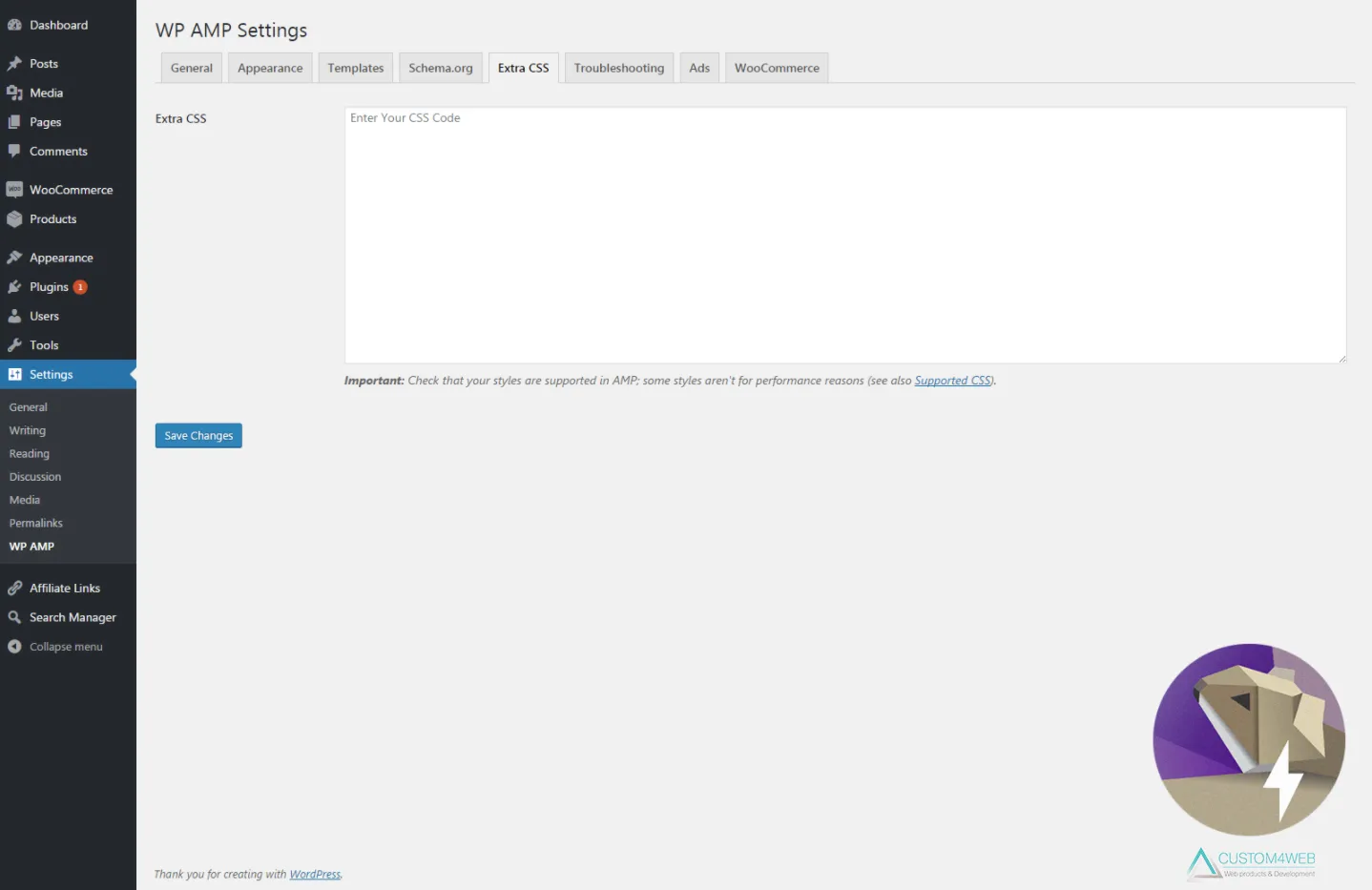Open the Schema.org tab
This screenshot has height=890, width=1372.
[440, 67]
